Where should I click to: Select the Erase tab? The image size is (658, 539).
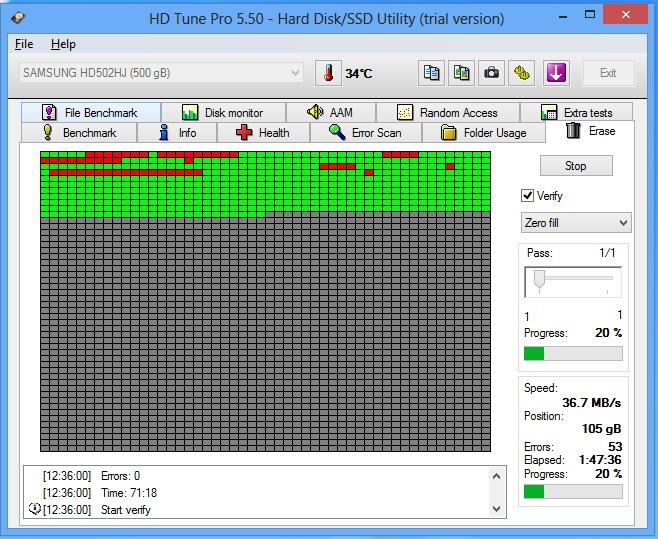point(590,131)
